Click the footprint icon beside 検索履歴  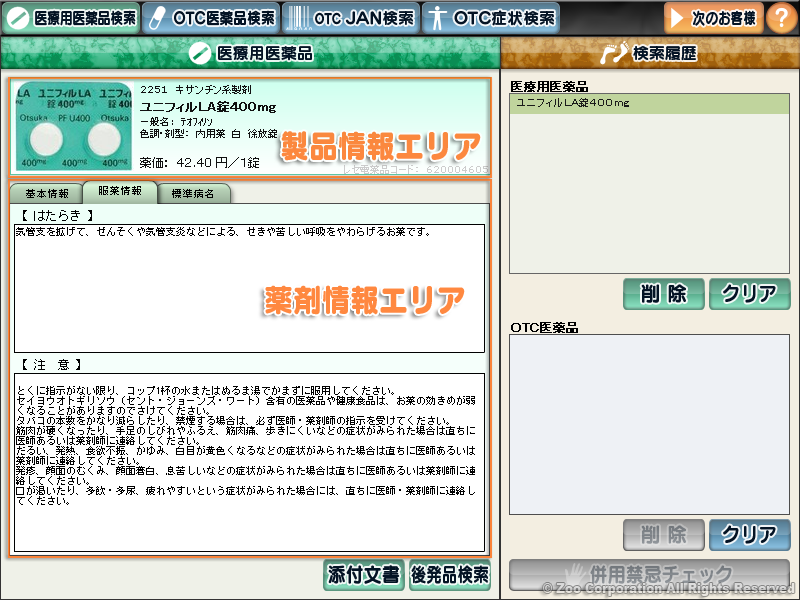(x=613, y=53)
